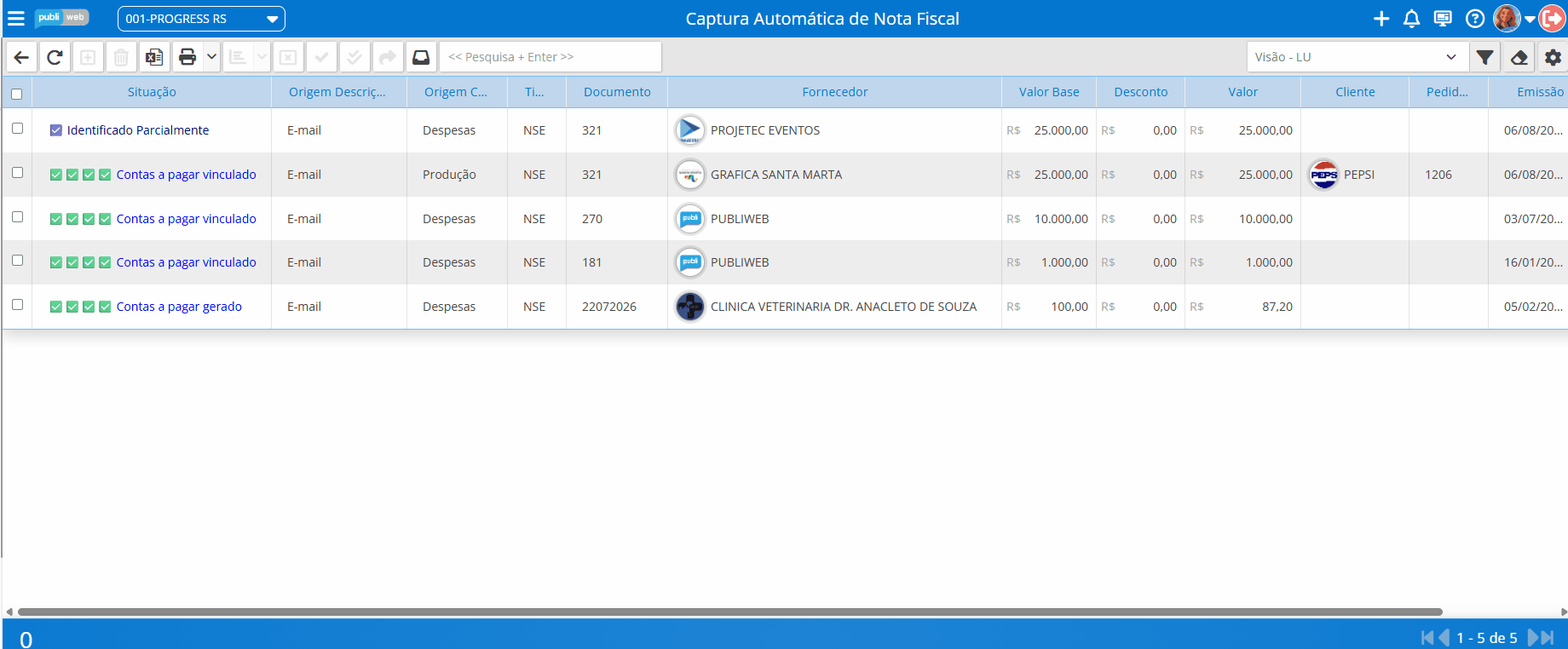The width and height of the screenshot is (1568, 649).
Task: Open the Contas a pagar gerado link
Action: coord(179,307)
